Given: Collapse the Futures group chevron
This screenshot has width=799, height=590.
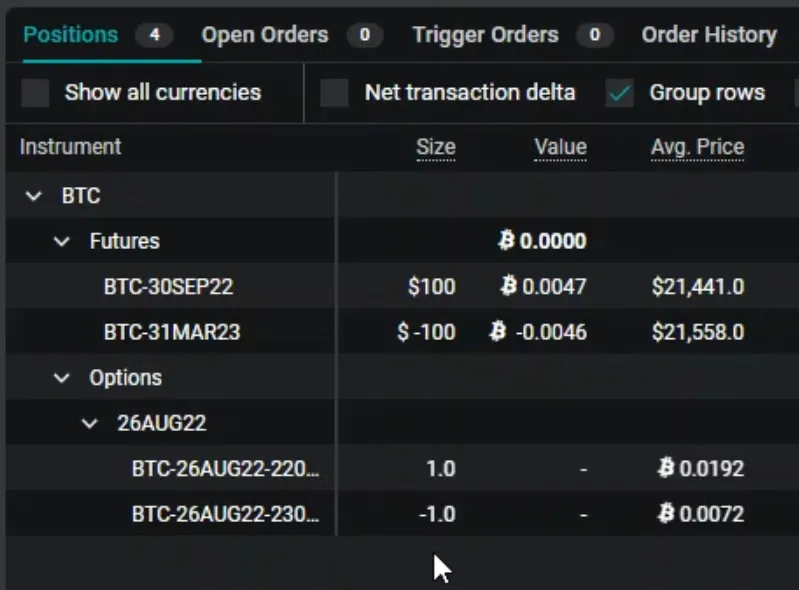Looking at the screenshot, I should click(62, 241).
